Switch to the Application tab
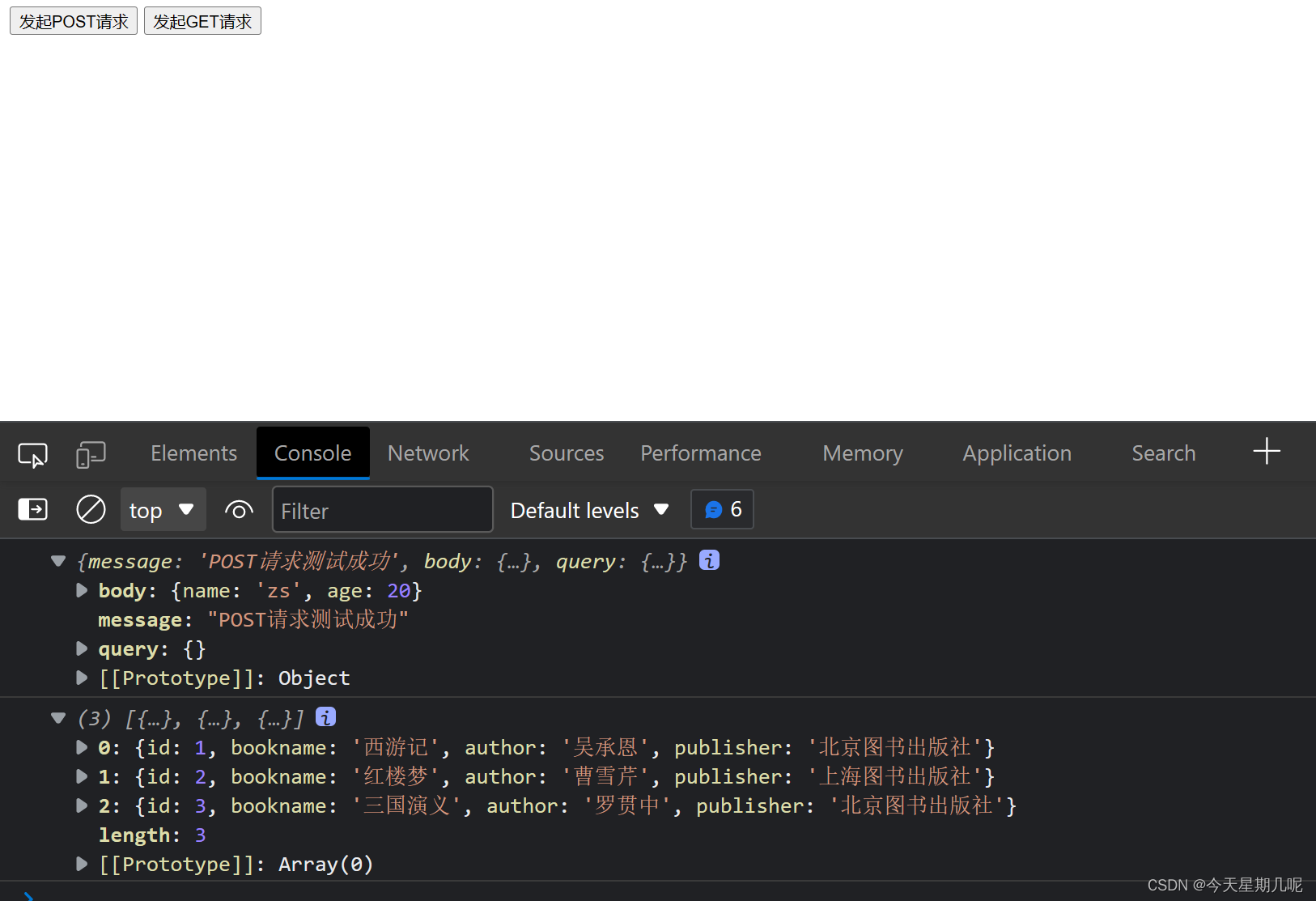Screen dimensions: 1316x901 pos(1017,453)
